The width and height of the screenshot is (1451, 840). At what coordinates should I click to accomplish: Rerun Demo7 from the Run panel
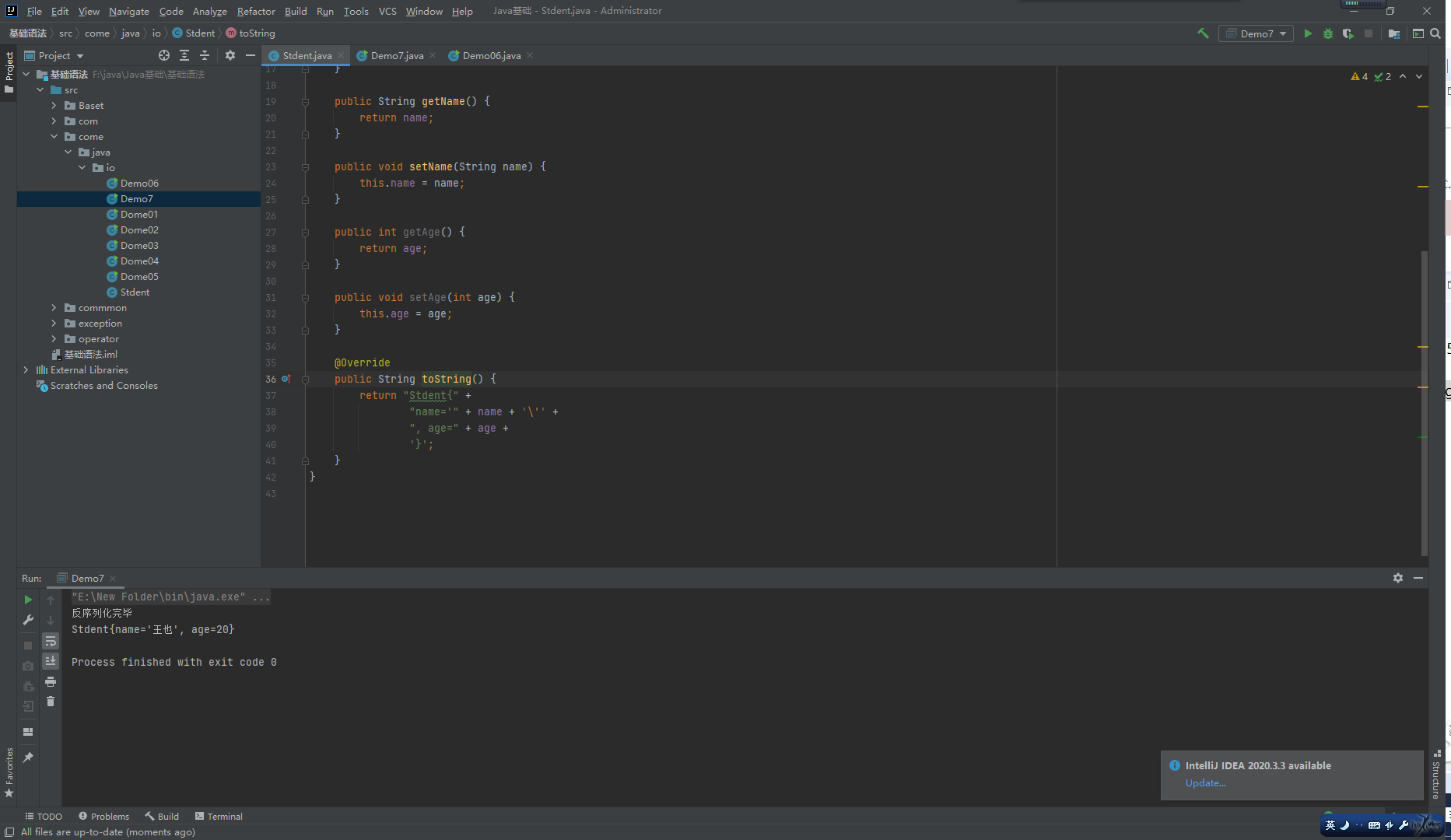(x=28, y=600)
